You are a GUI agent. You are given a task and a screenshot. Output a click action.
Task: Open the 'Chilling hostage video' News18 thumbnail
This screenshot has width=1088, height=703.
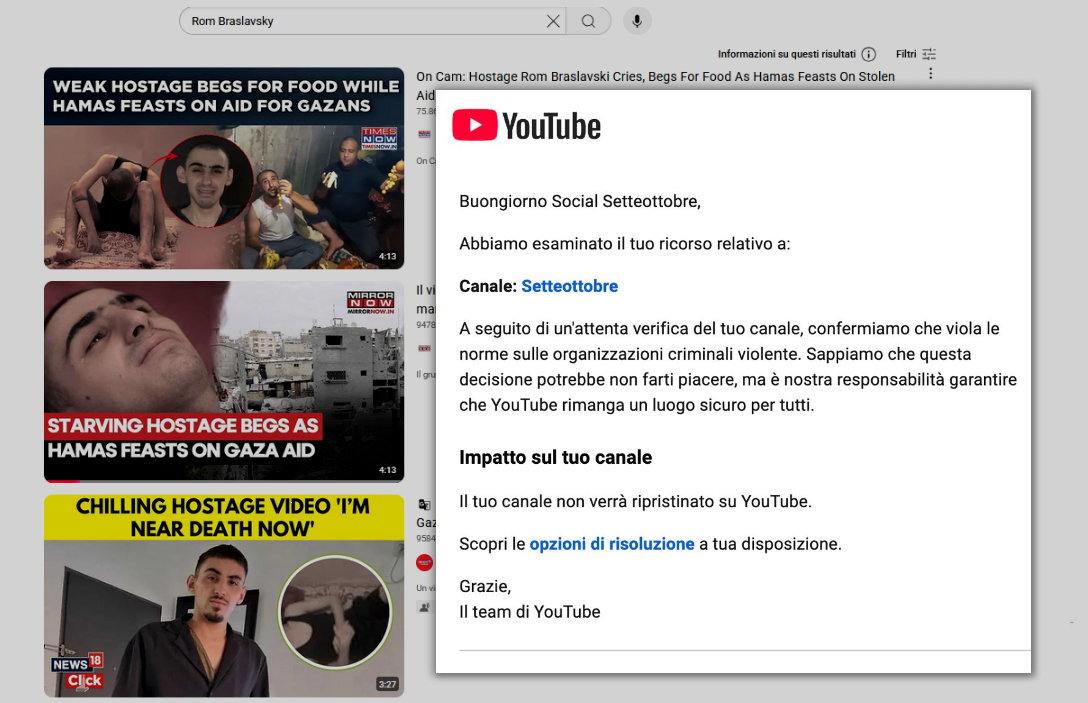224,595
